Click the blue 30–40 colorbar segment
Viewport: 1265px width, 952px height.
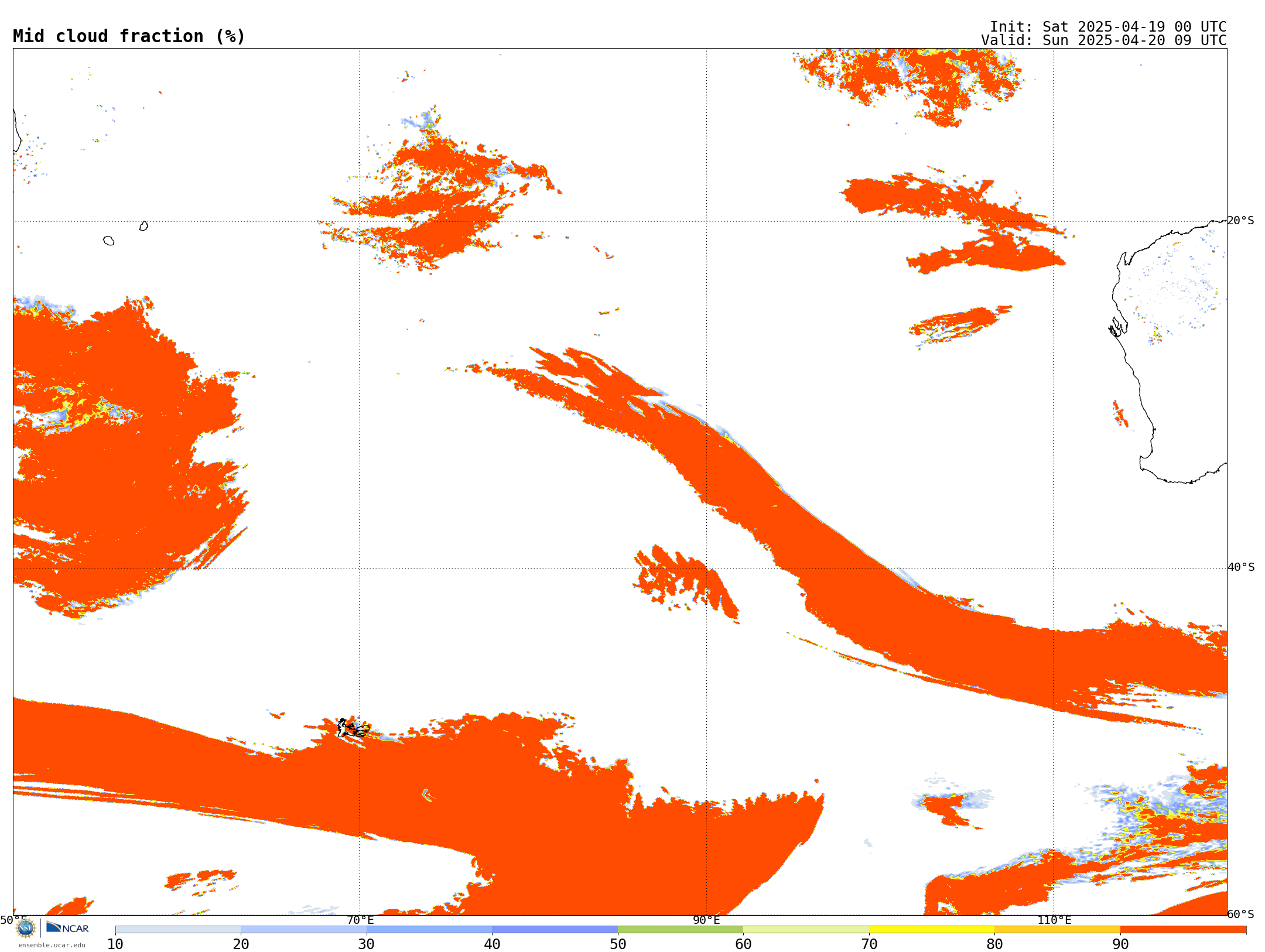click(x=429, y=929)
